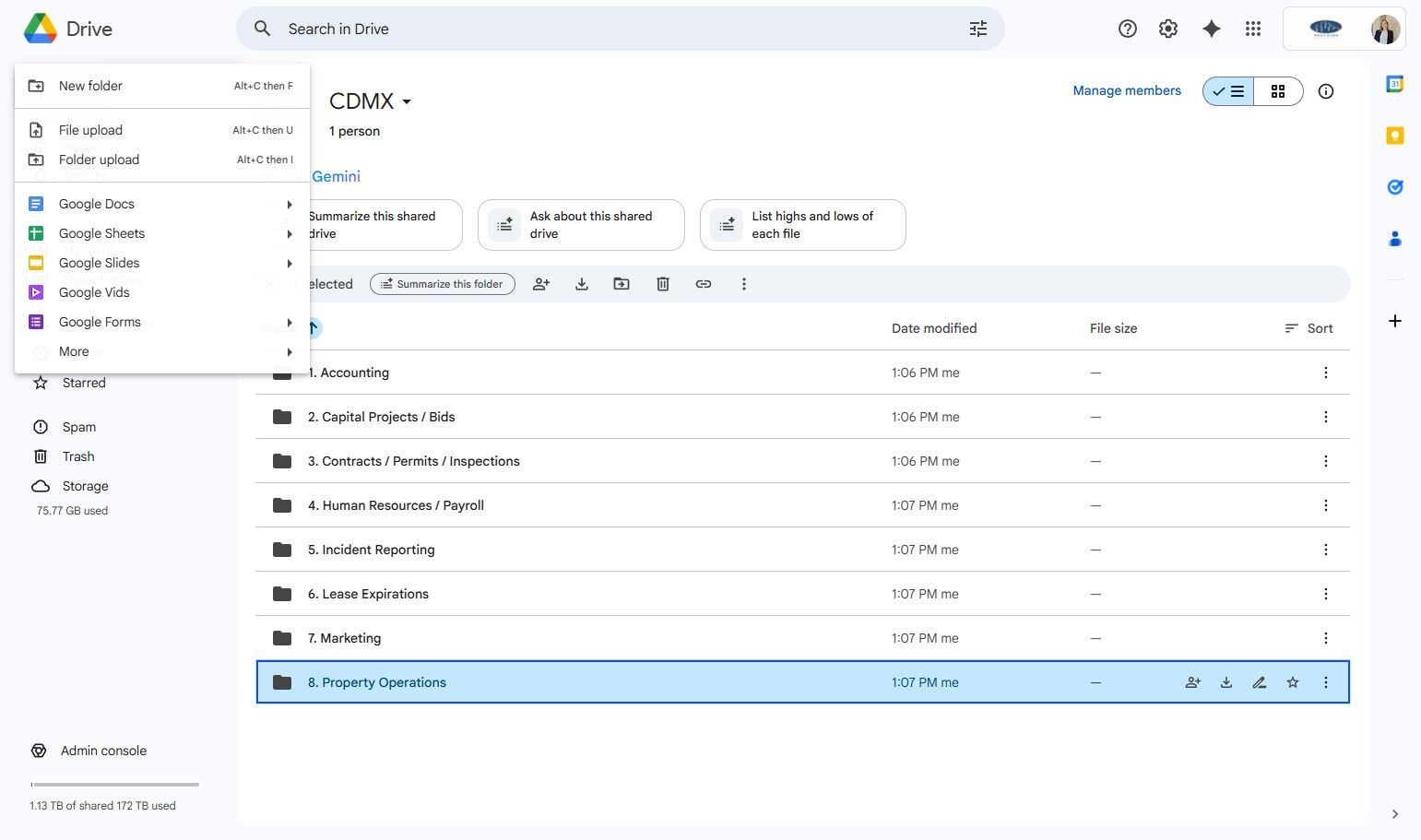Open the Admin console link
The height and width of the screenshot is (840, 1421).
pyautogui.click(x=103, y=751)
